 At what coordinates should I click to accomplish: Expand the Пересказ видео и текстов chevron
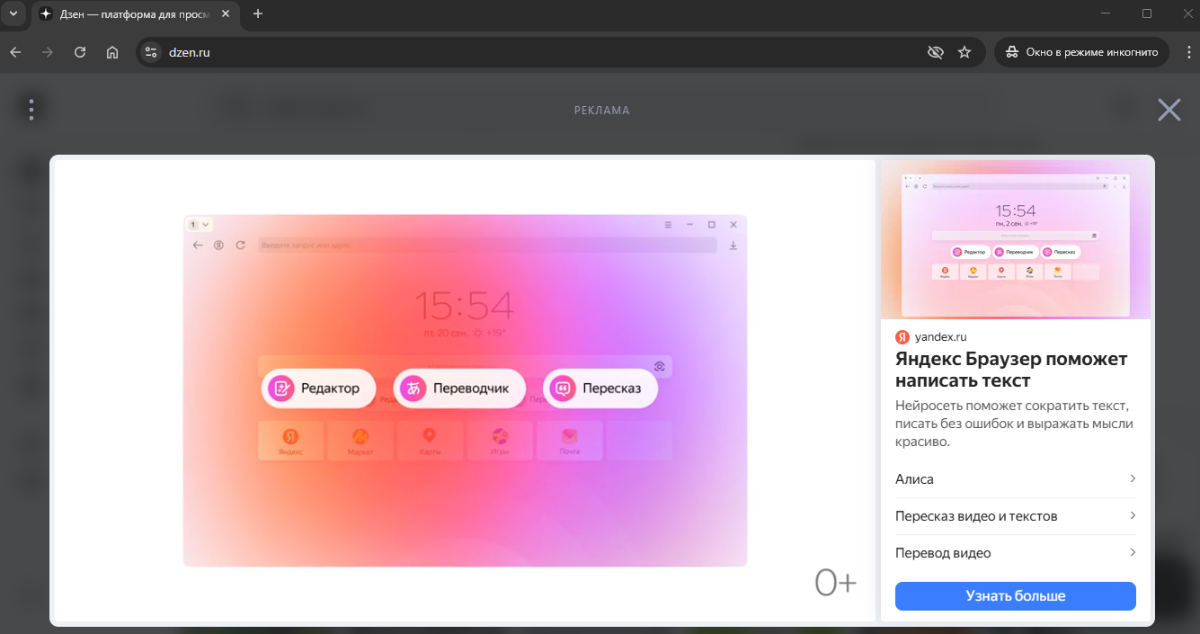coord(1132,515)
